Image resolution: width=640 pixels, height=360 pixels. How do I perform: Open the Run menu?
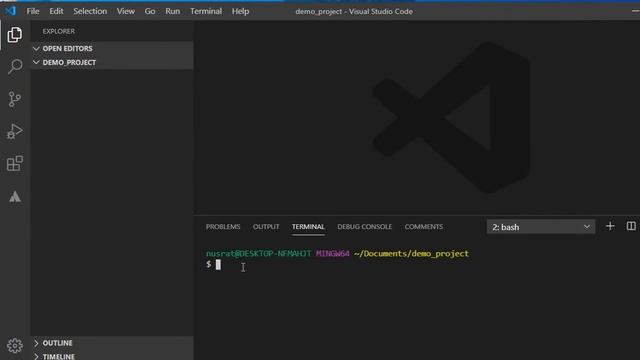coord(173,11)
